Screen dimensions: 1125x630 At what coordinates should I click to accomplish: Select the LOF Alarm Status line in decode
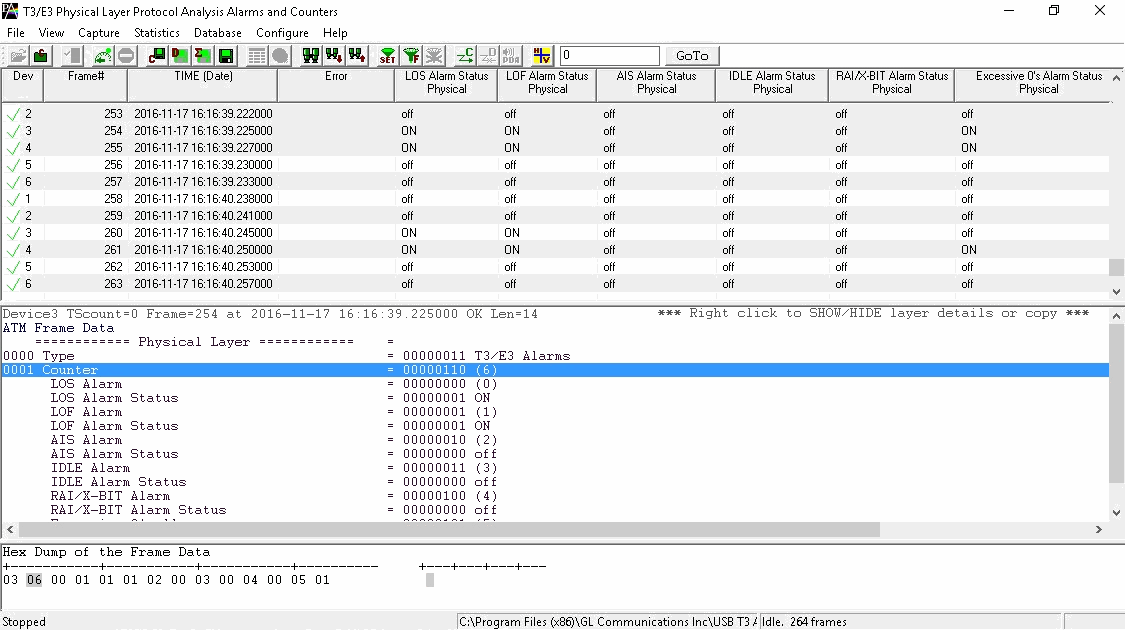pyautogui.click(x=114, y=426)
